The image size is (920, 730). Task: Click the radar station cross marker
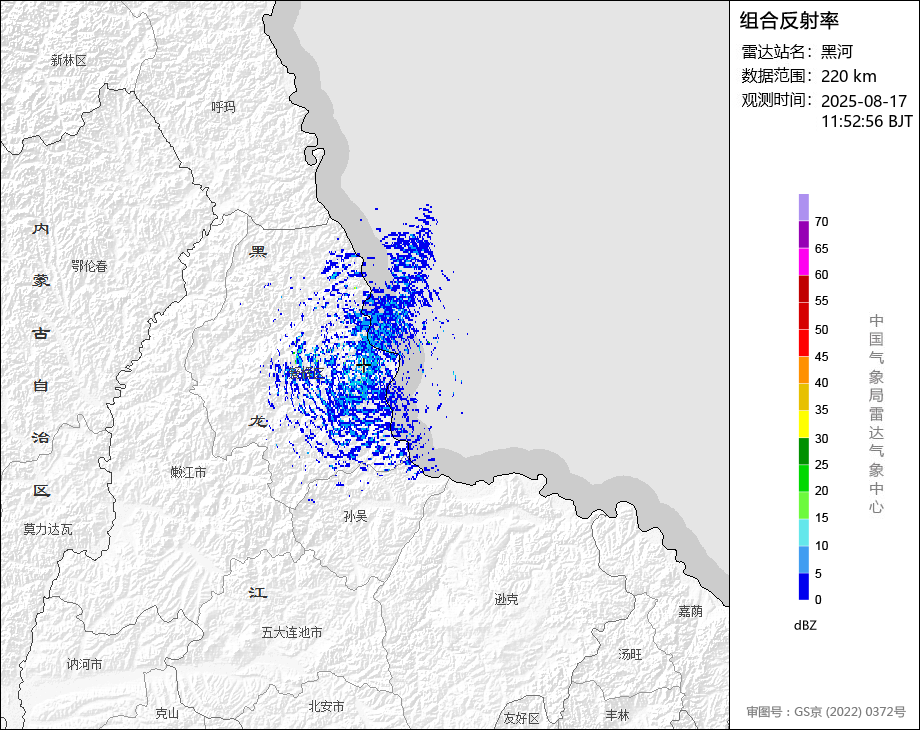click(364, 366)
